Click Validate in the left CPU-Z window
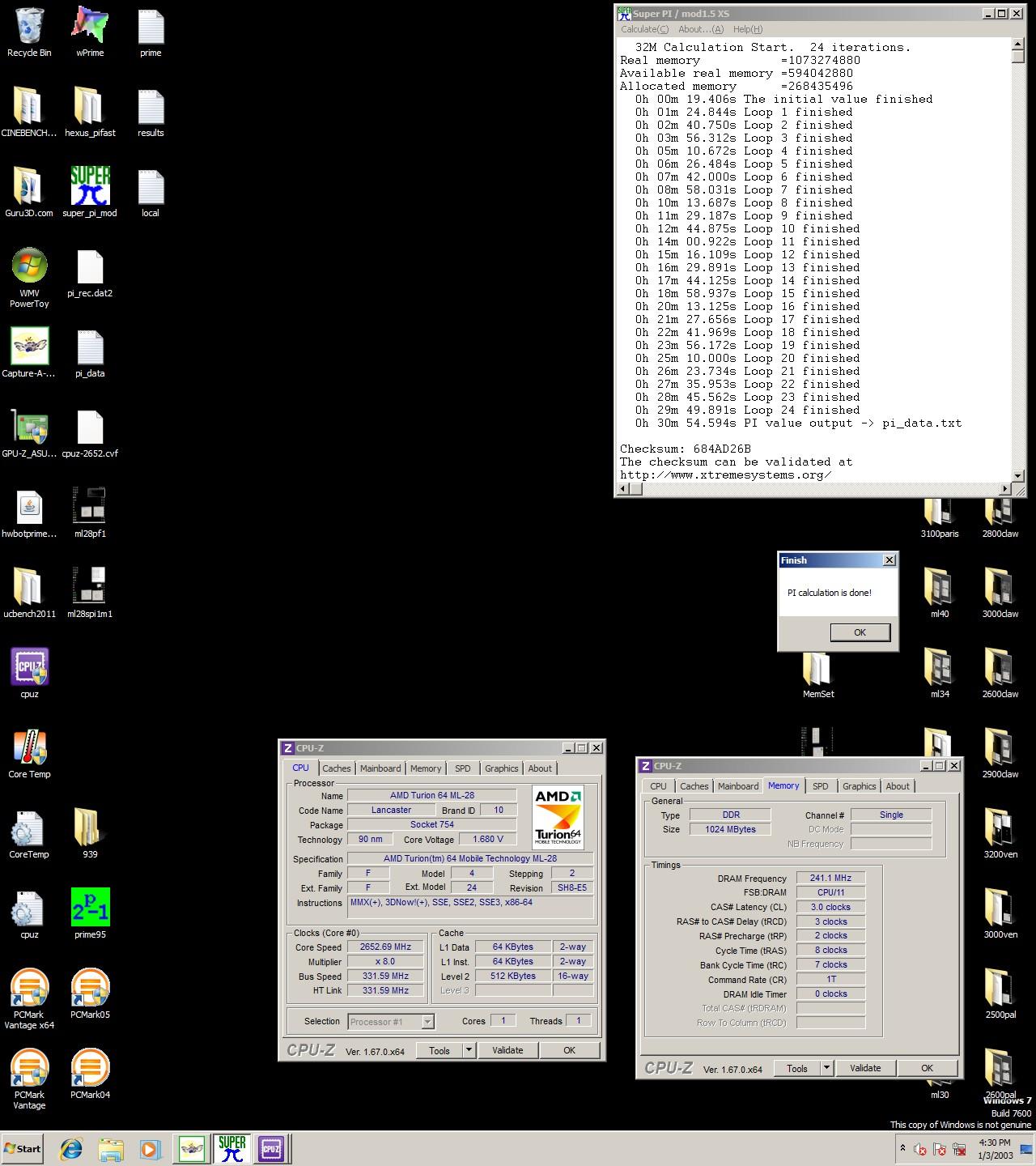The width and height of the screenshot is (1036, 1166). pyautogui.click(x=507, y=1050)
